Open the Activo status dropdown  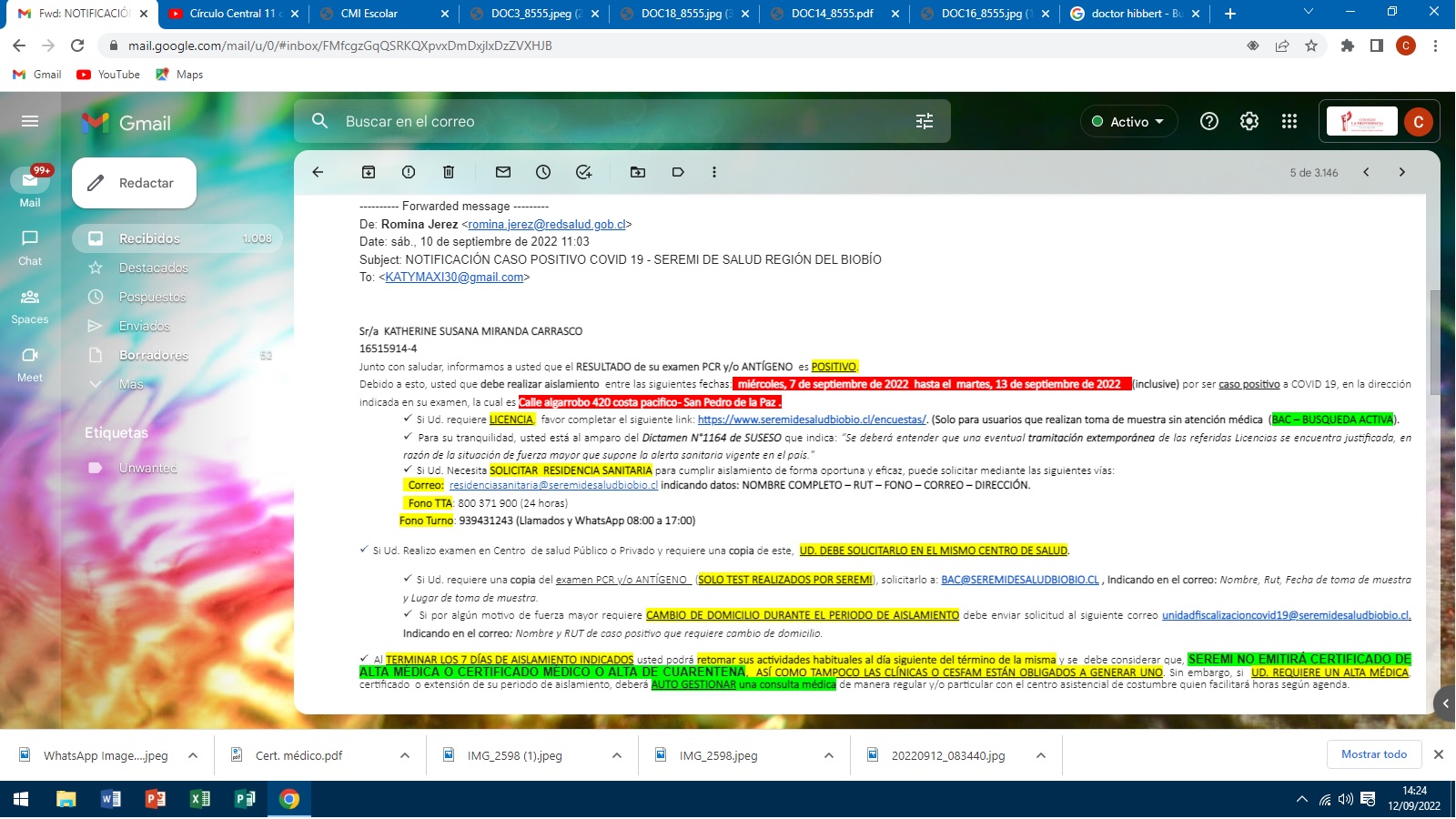1128,121
